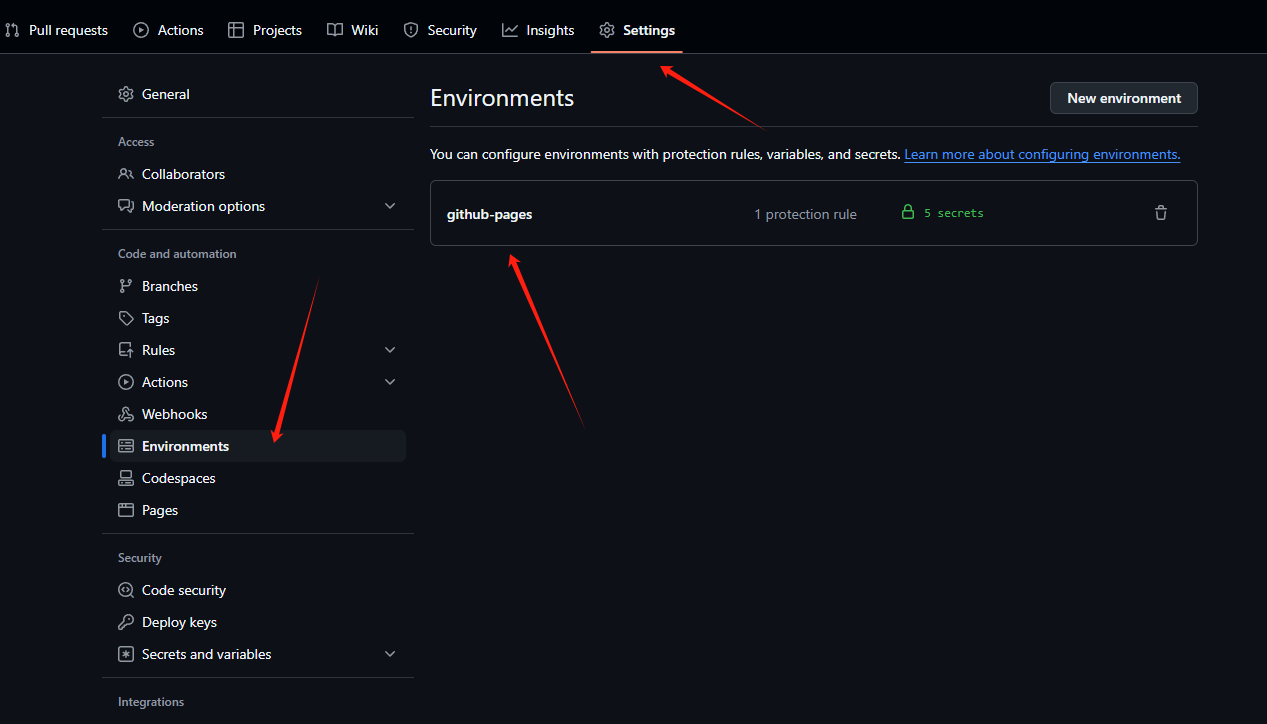
Task: Open Collaborators settings page
Action: pyautogui.click(x=183, y=174)
